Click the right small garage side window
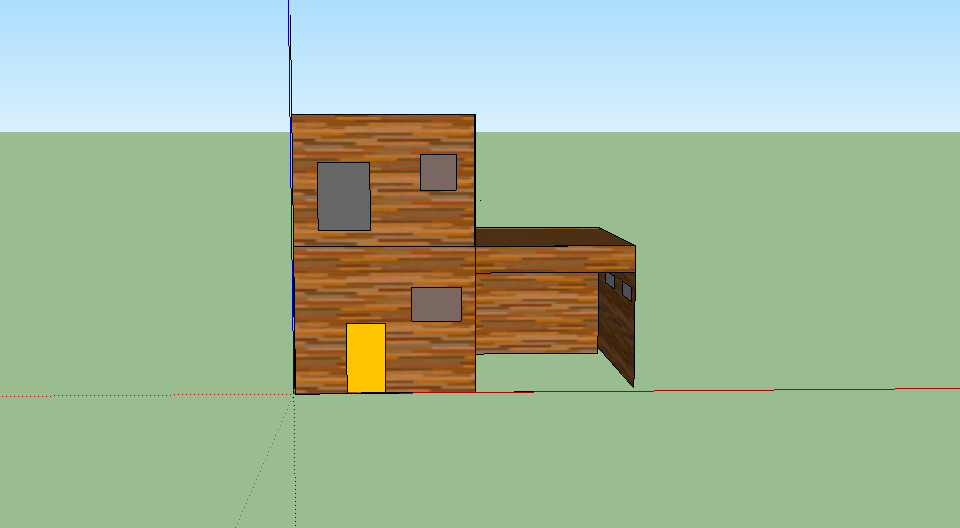Screen dimensions: 960x528 point(627,290)
